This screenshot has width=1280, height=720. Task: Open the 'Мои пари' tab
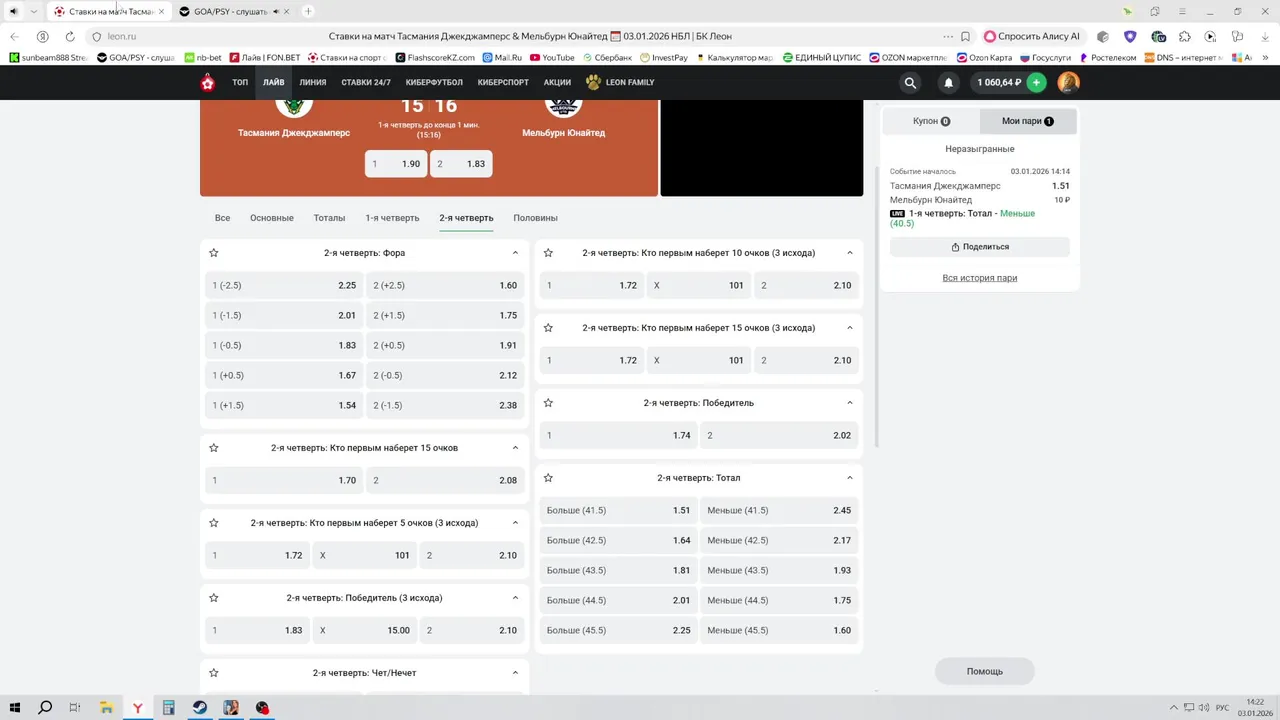(x=1028, y=121)
